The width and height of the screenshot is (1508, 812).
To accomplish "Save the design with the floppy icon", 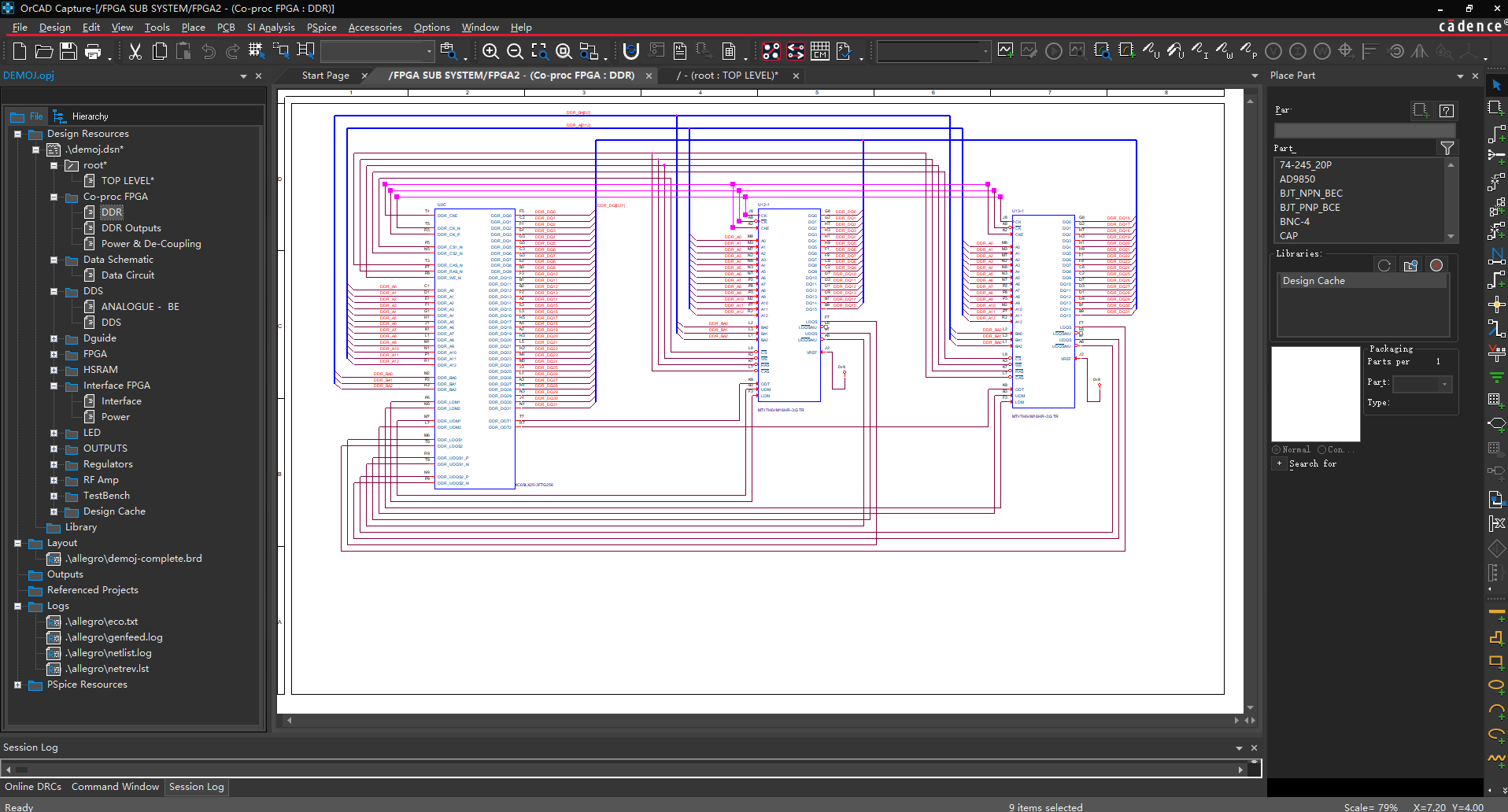I will pos(68,52).
